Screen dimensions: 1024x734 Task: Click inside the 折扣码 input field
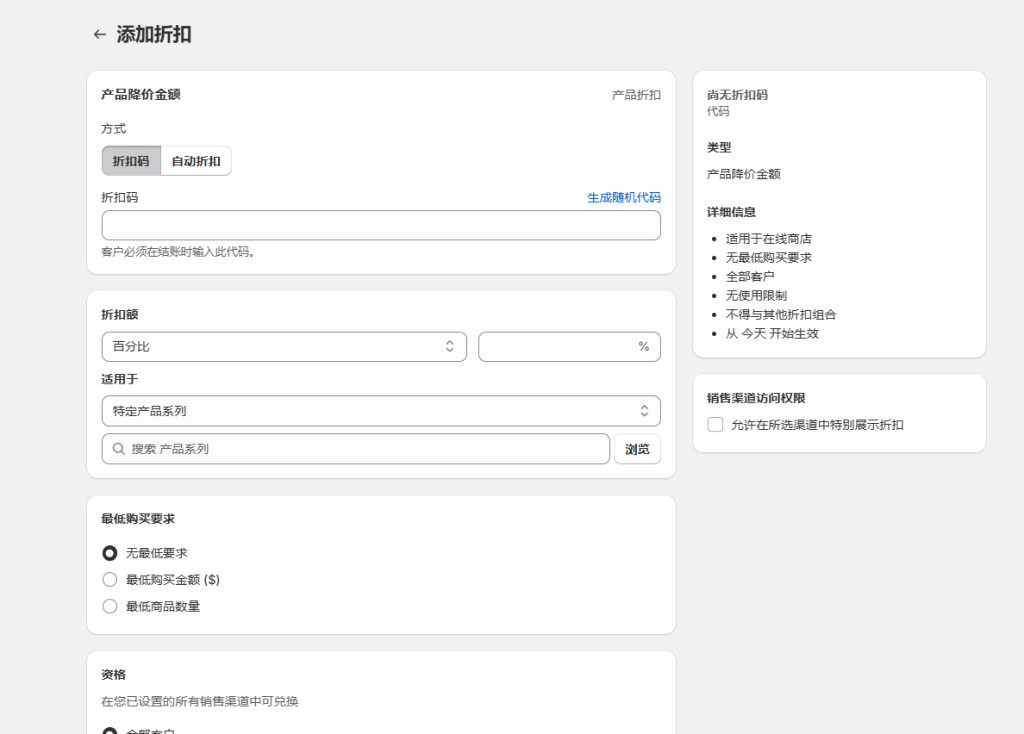pos(381,225)
